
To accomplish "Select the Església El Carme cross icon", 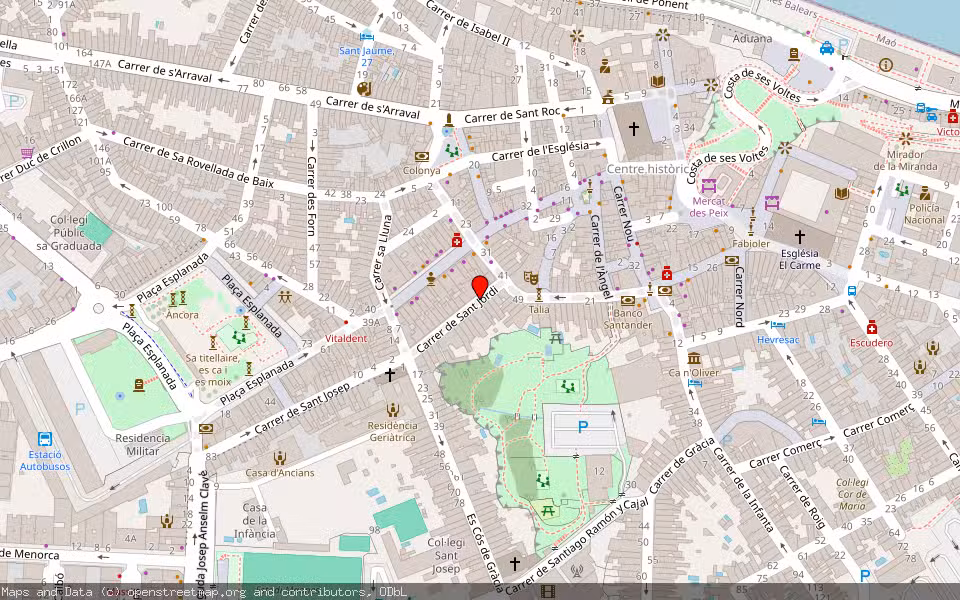I will click(x=800, y=236).
